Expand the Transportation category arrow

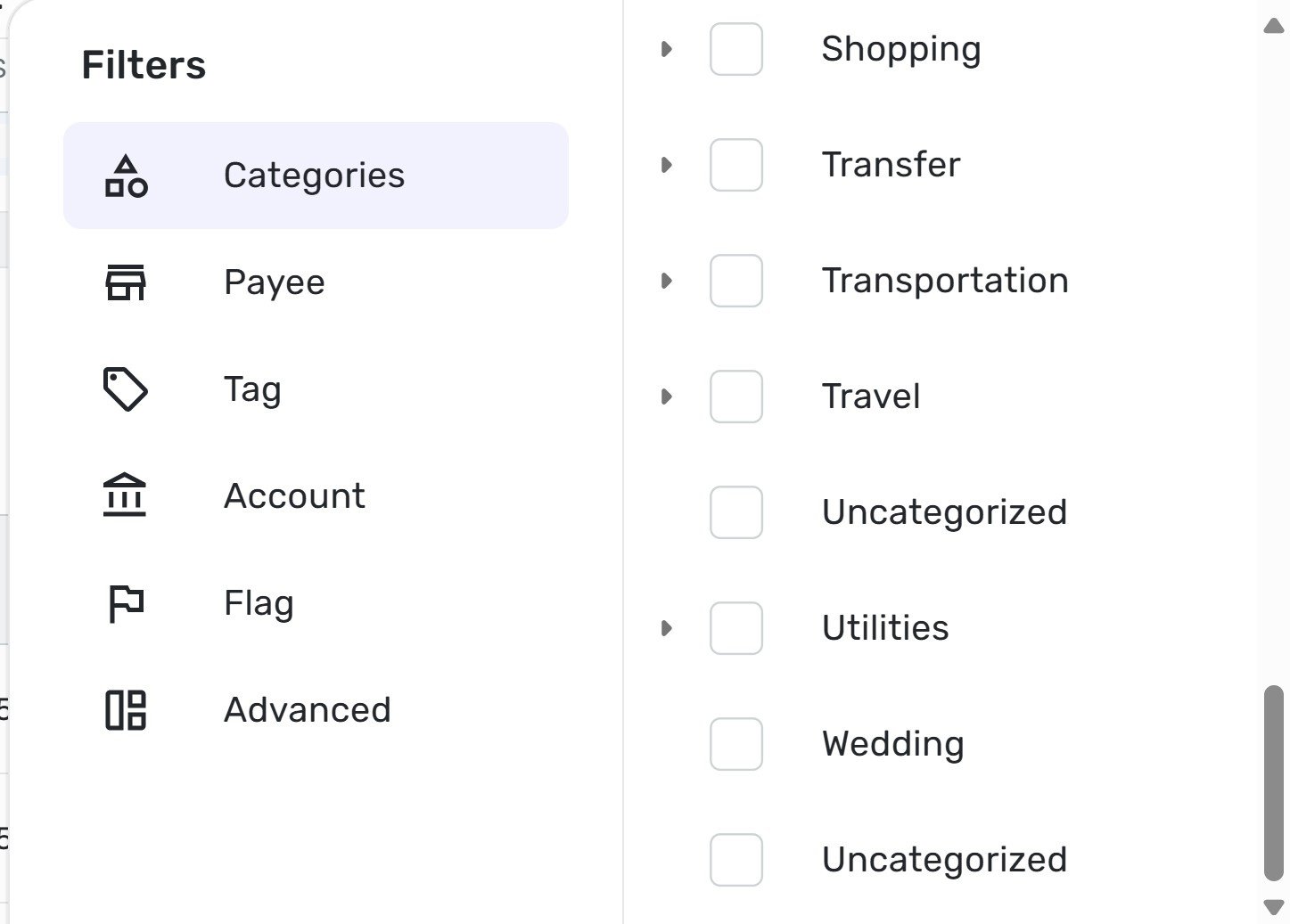point(666,281)
